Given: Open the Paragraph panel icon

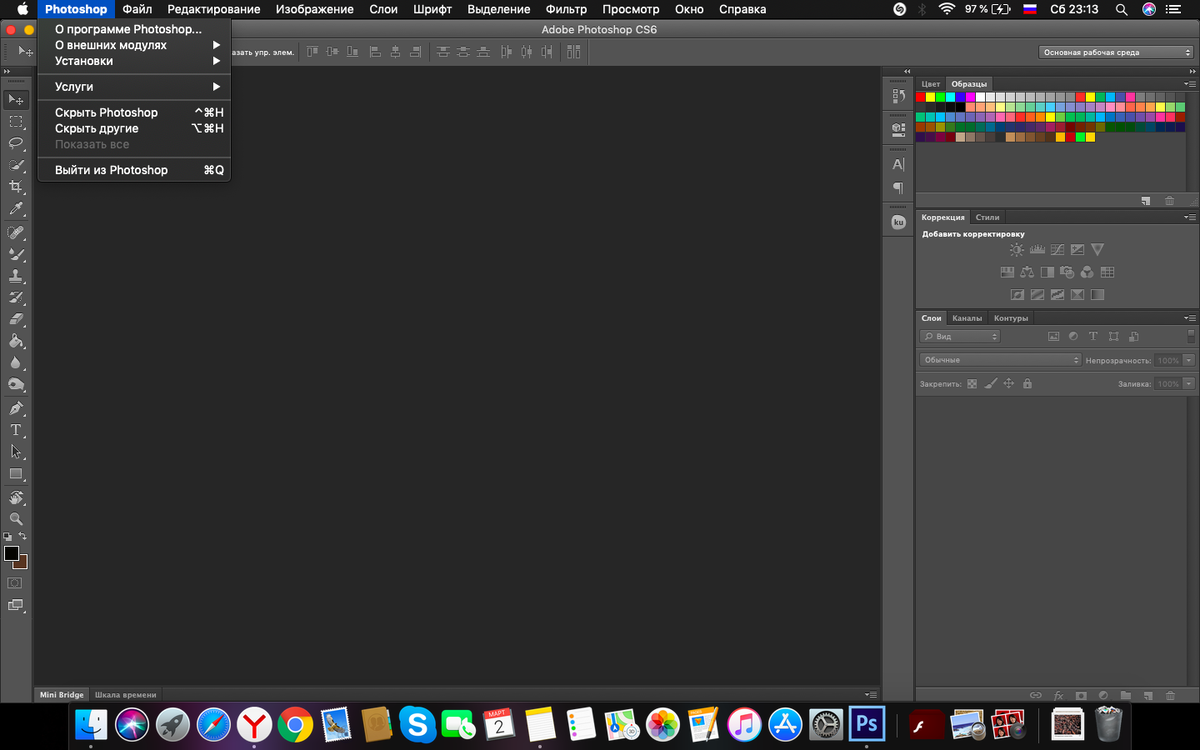Looking at the screenshot, I should [898, 187].
